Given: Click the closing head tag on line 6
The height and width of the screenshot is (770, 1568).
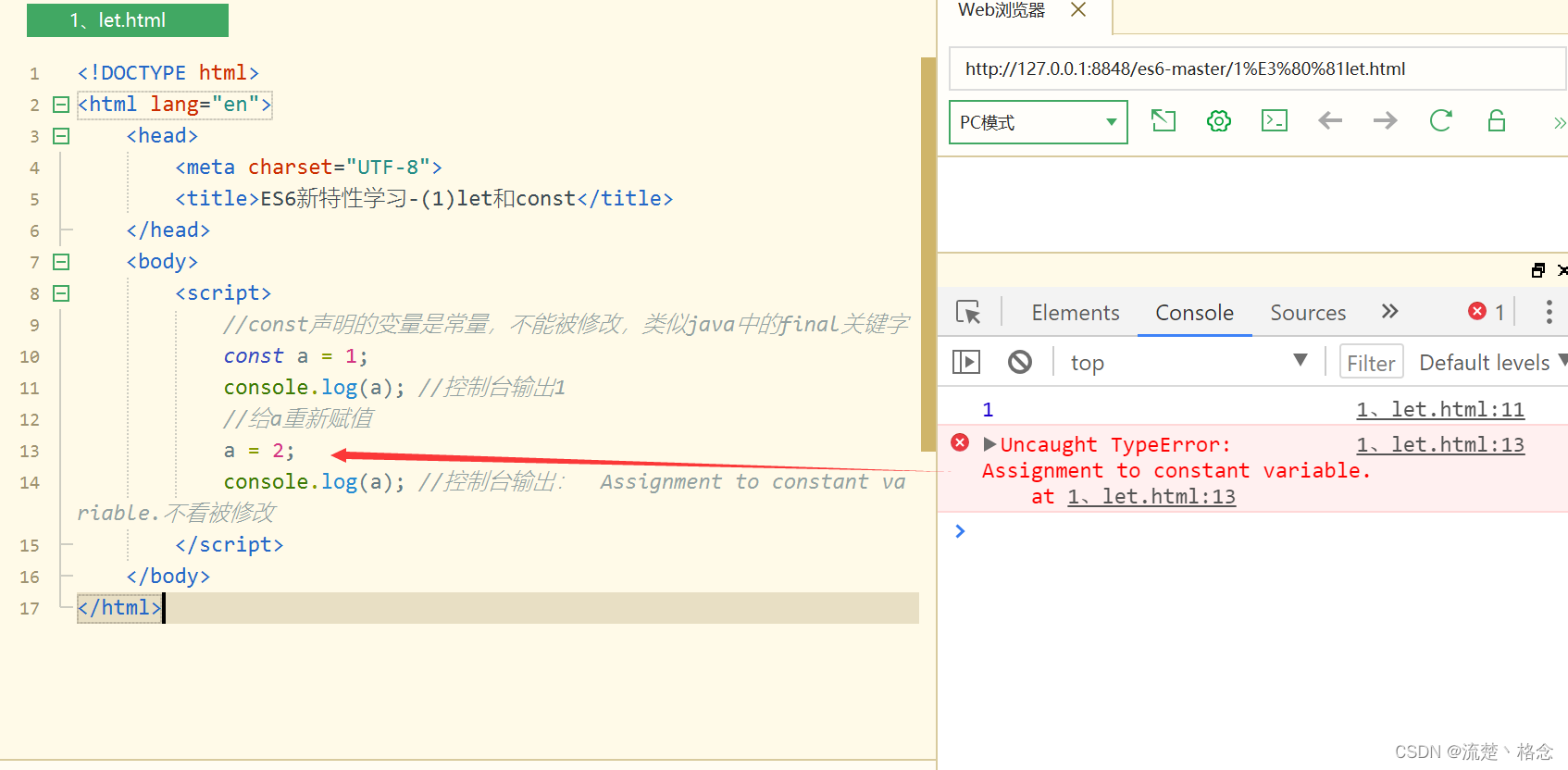Looking at the screenshot, I should click(168, 230).
